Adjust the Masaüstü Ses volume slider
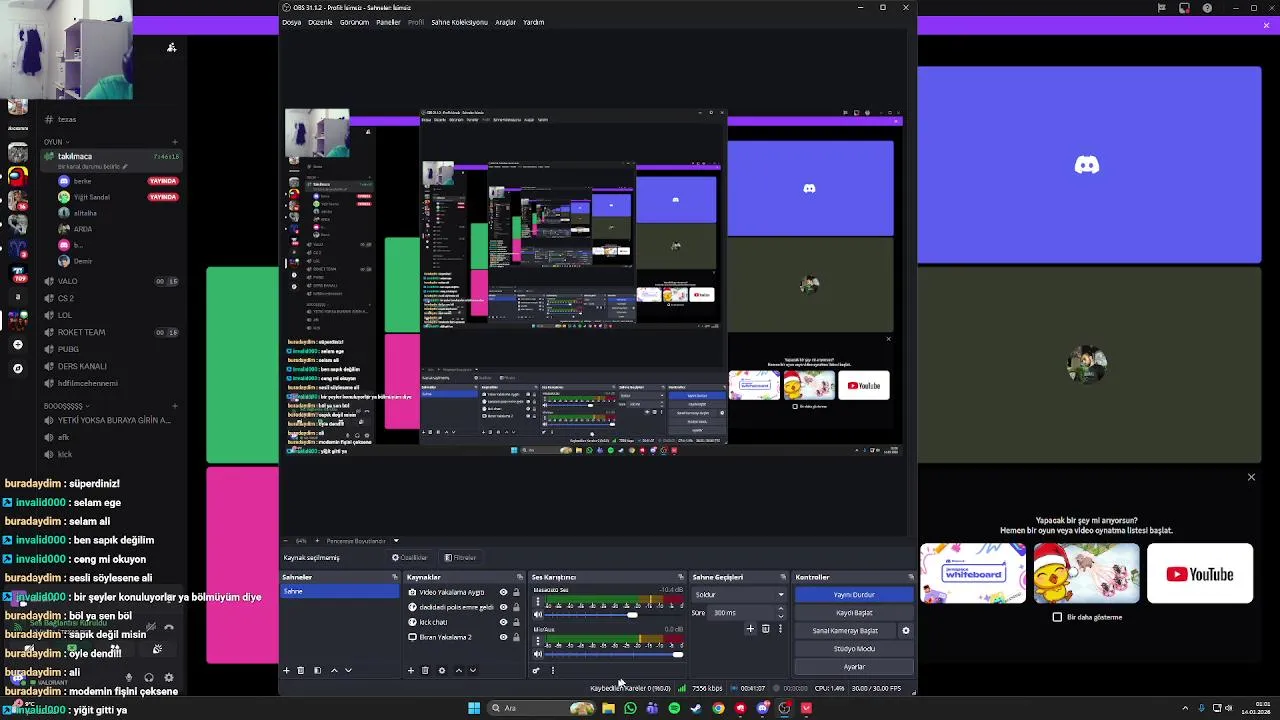Image resolution: width=1280 pixels, height=720 pixels. pyautogui.click(x=632, y=615)
